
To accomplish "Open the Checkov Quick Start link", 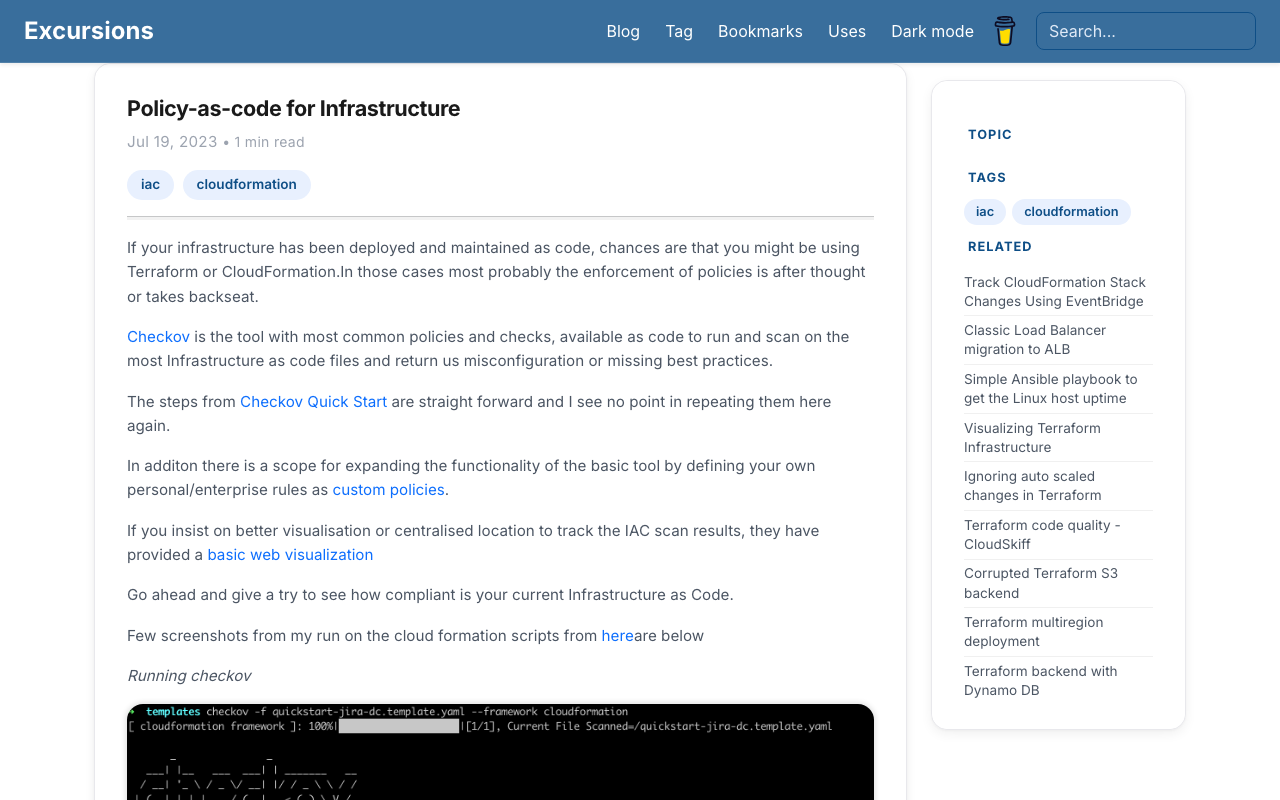I will pyautogui.click(x=313, y=401).
